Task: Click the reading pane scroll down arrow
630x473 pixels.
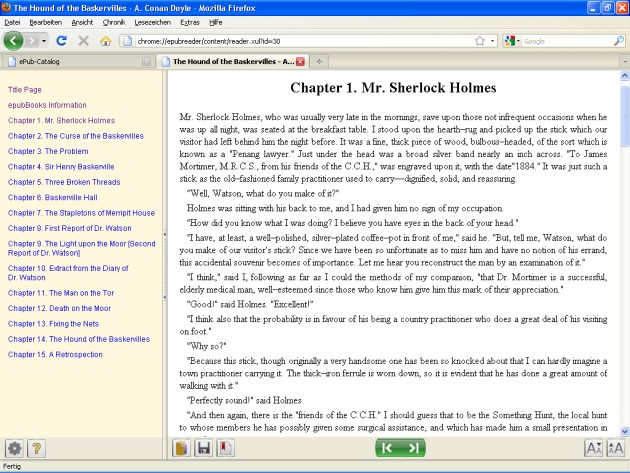Action: pos(625,431)
